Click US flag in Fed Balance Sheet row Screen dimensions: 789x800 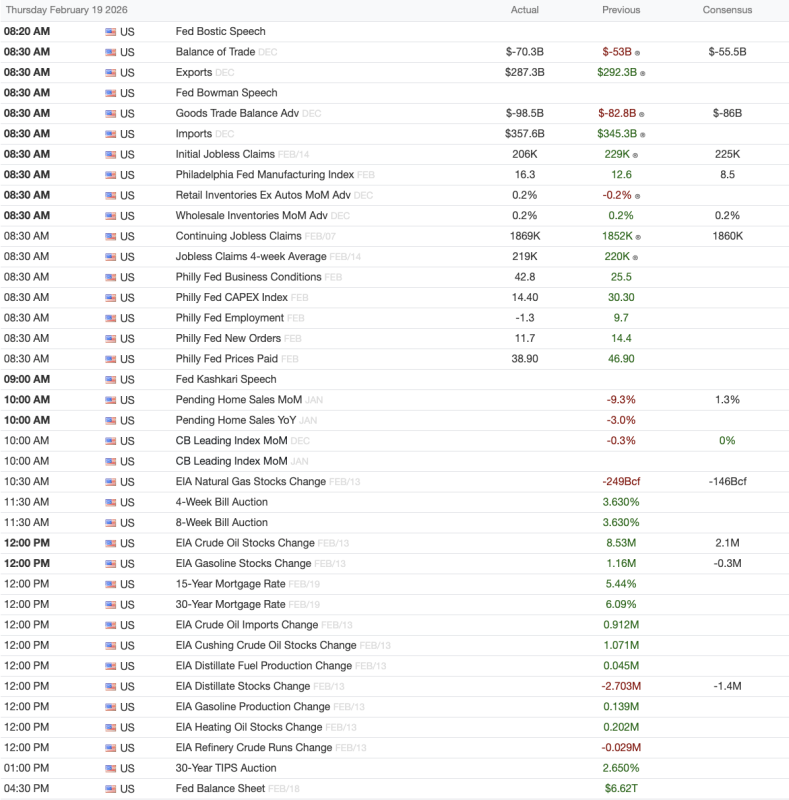click(110, 789)
